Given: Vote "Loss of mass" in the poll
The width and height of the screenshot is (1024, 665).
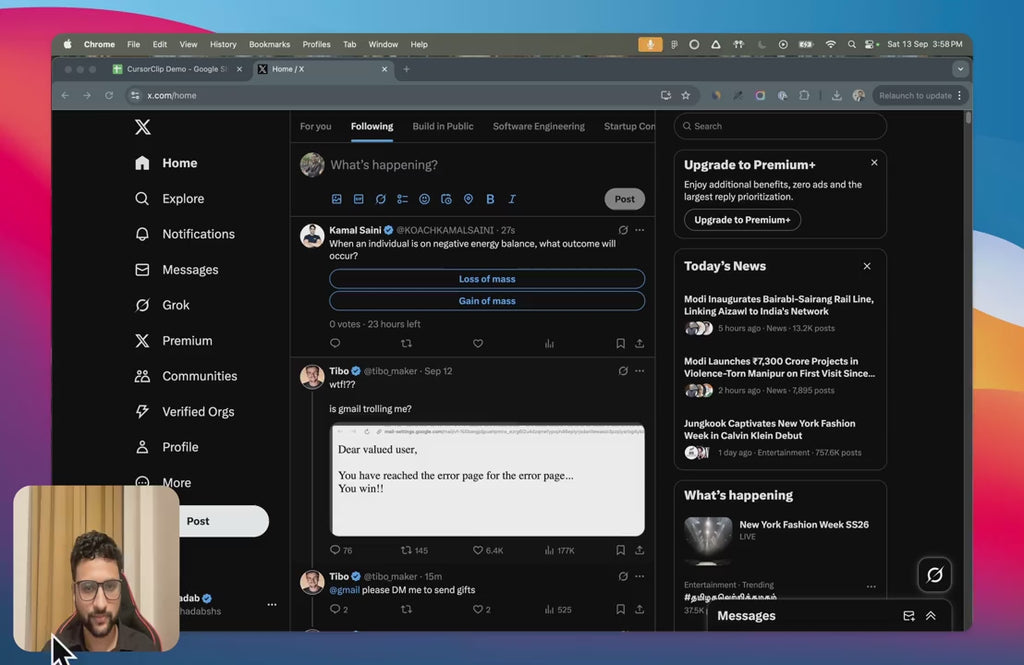Looking at the screenshot, I should tap(487, 279).
